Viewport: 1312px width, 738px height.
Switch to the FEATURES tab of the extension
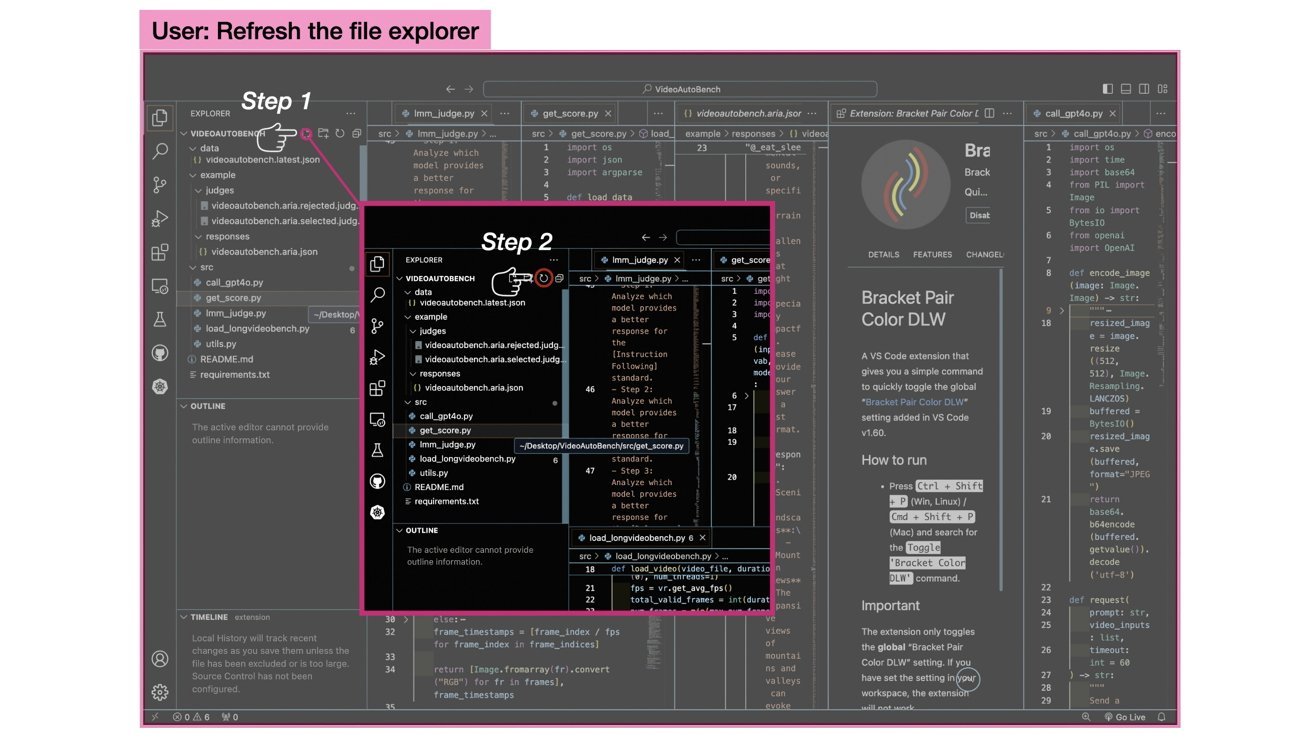point(932,255)
